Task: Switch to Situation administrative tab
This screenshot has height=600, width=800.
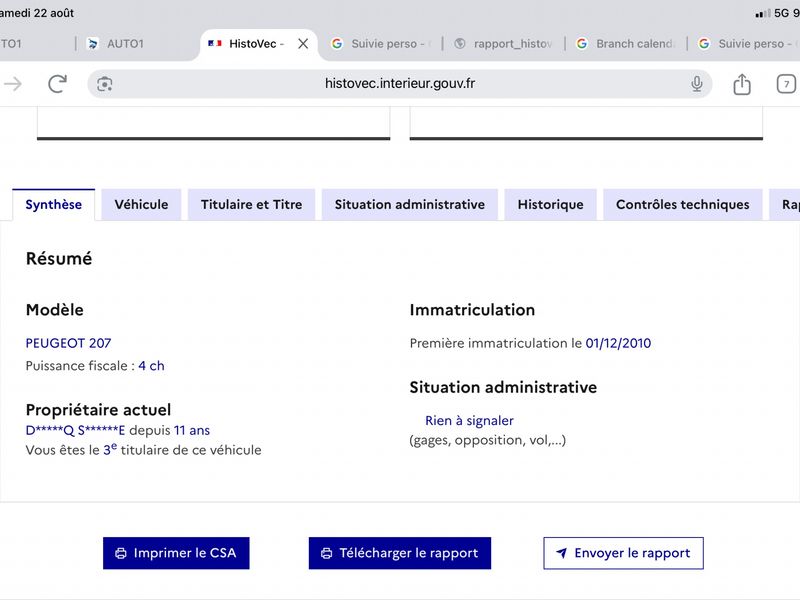Action: [x=410, y=205]
